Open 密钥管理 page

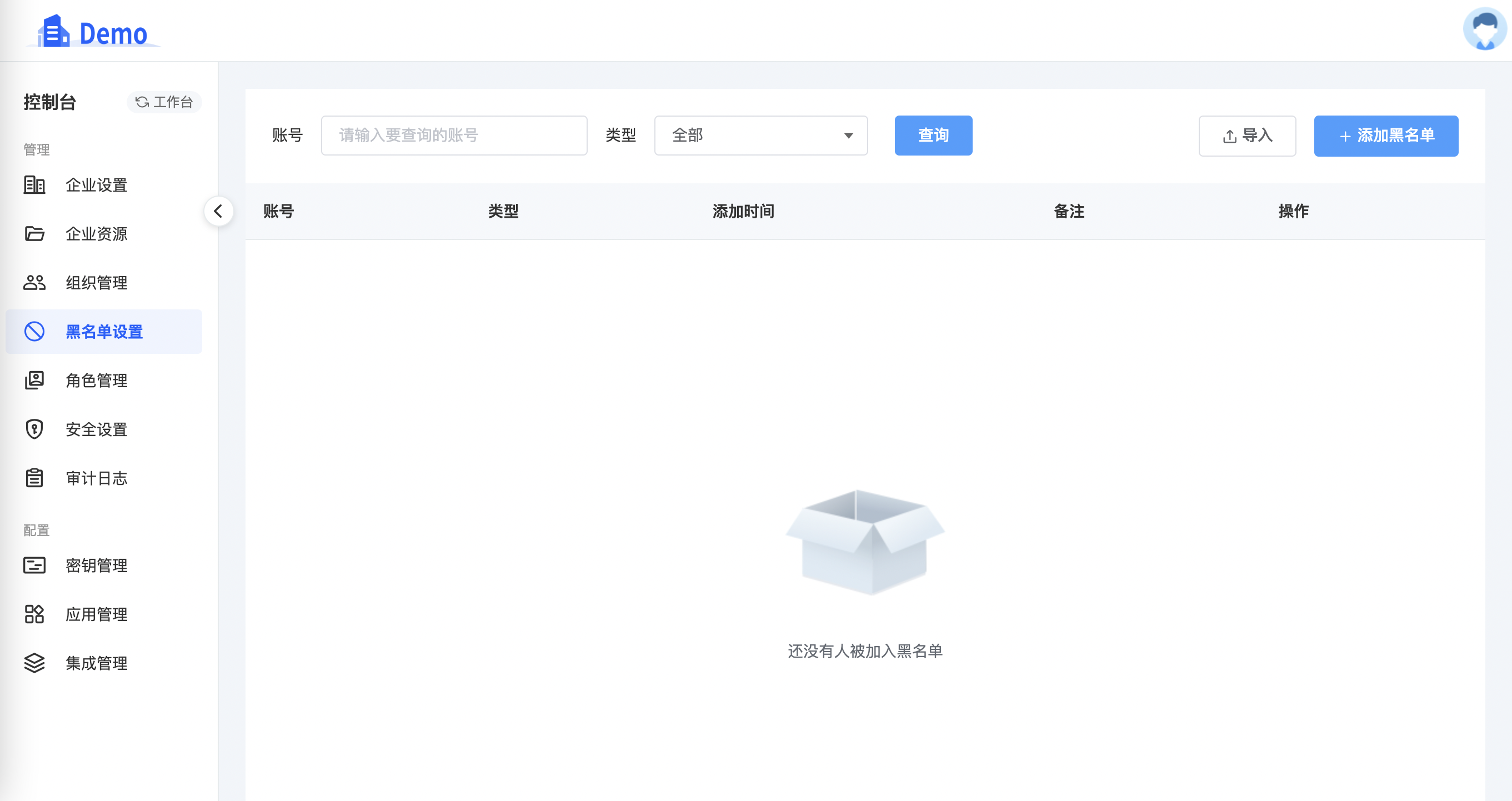tap(104, 565)
